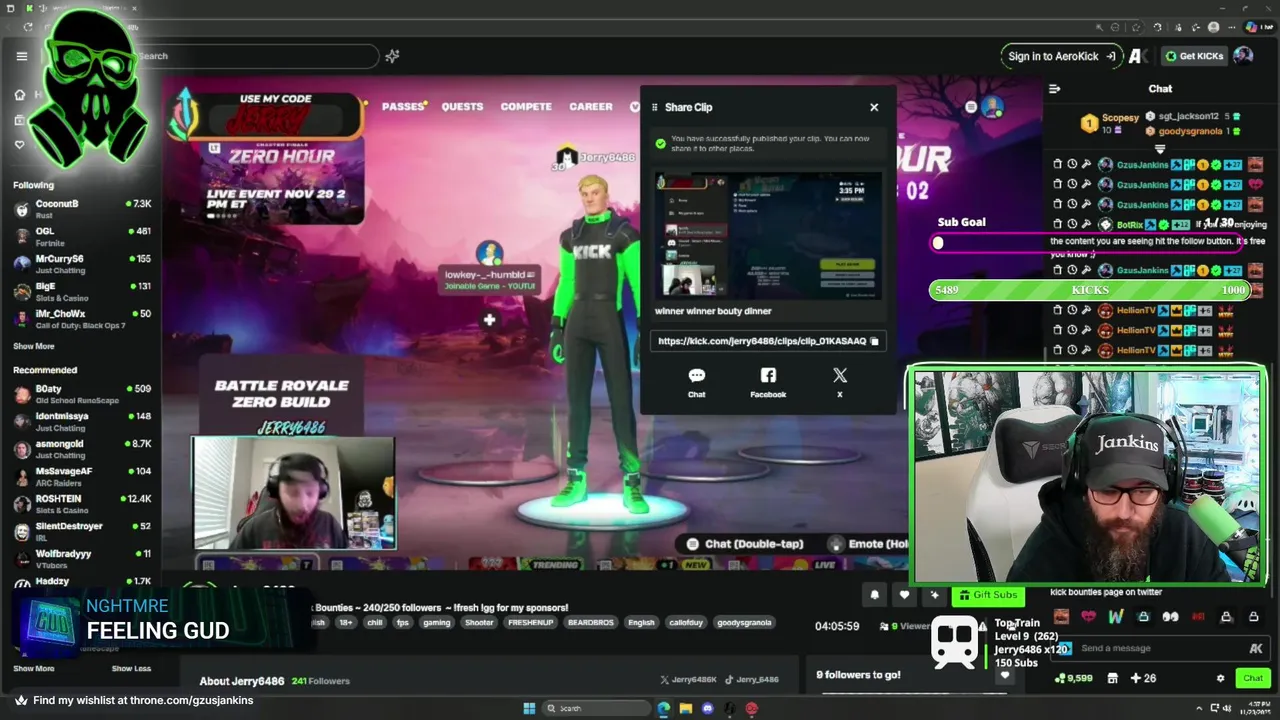Ban first HellionTV message author with hammer icon
Viewport: 1280px width, 720px height.
[x=1086, y=310]
